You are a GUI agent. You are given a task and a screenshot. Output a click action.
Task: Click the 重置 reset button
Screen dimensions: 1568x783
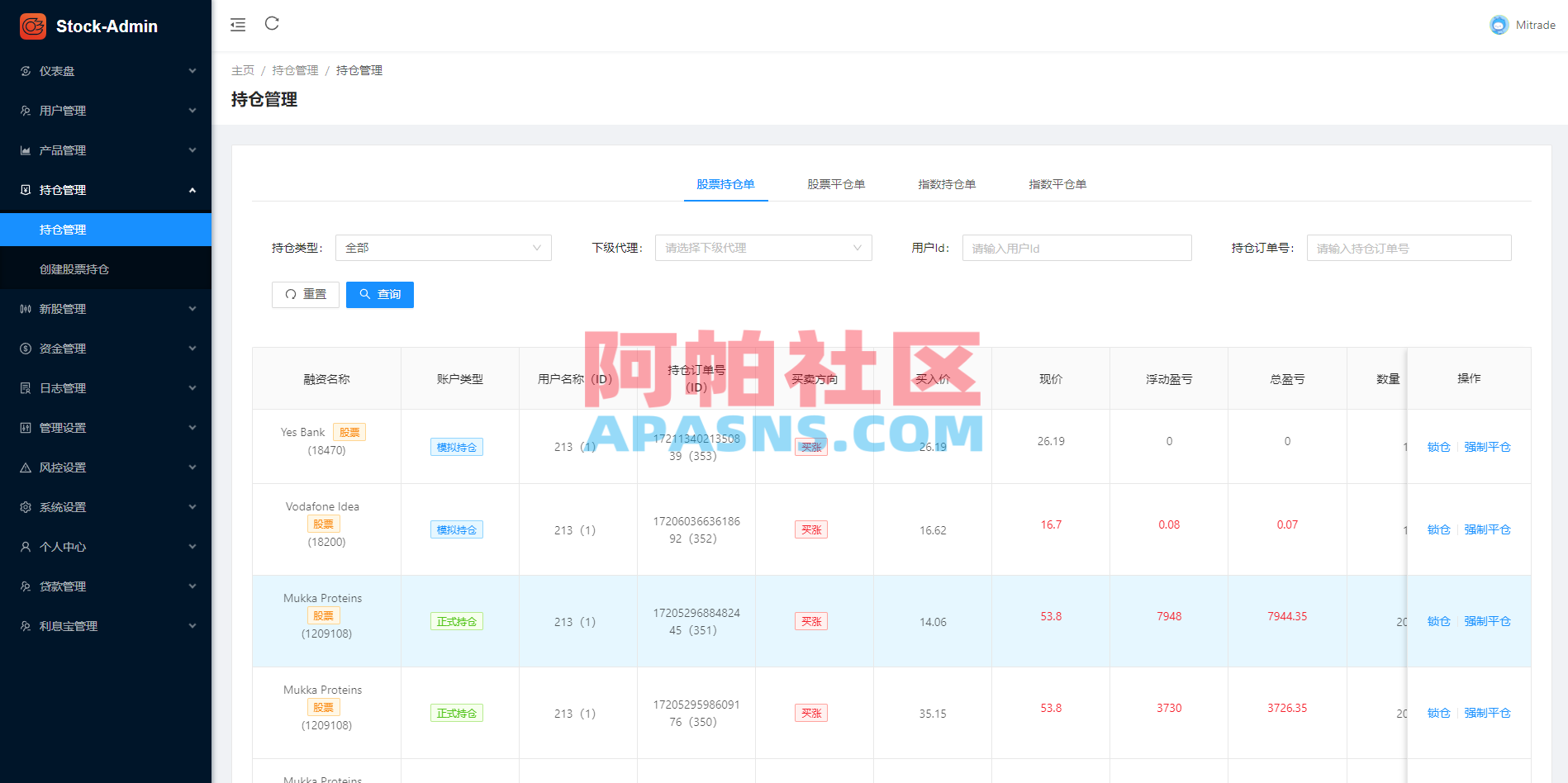pos(305,294)
